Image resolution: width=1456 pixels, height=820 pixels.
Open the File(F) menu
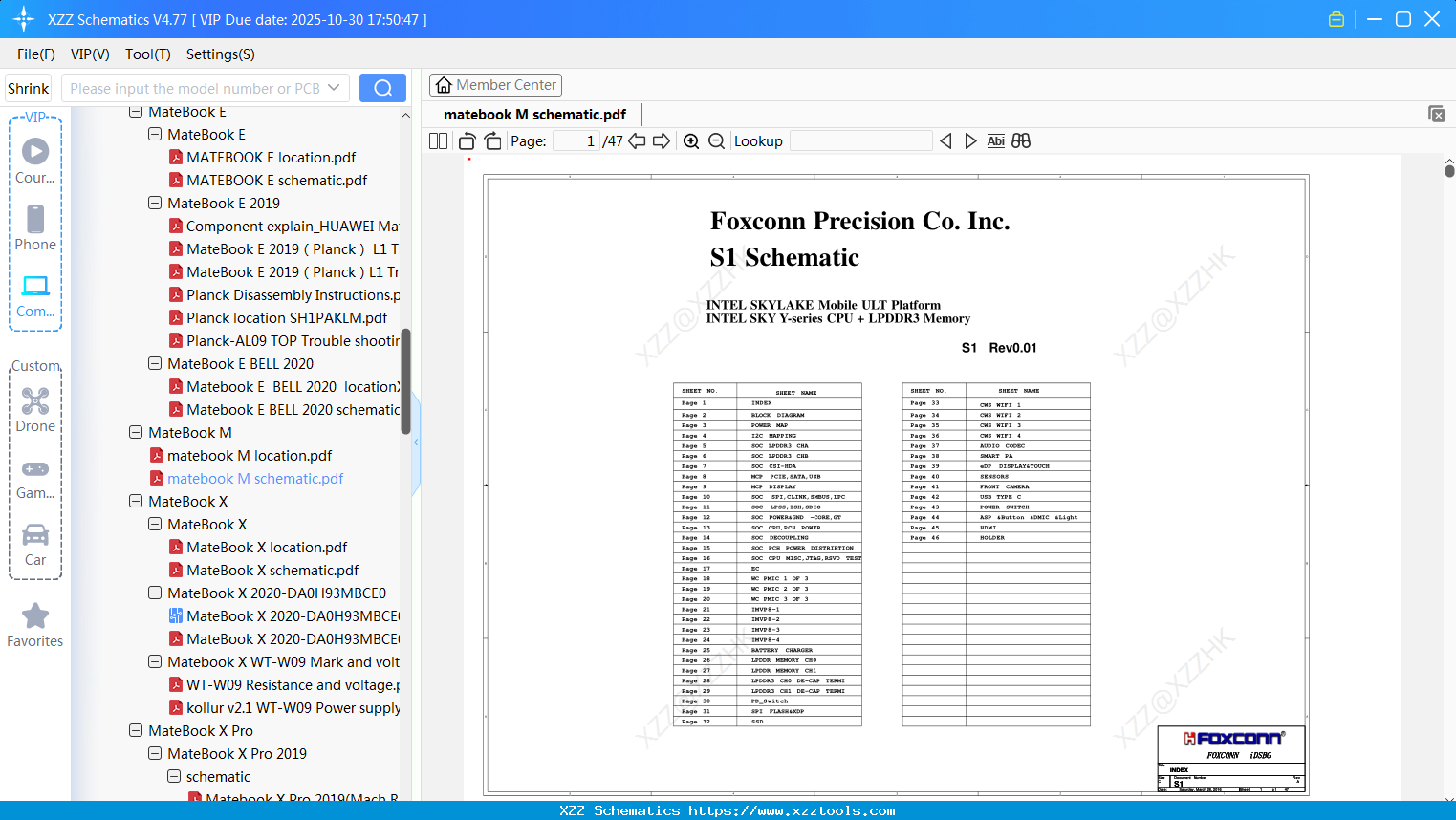point(36,54)
